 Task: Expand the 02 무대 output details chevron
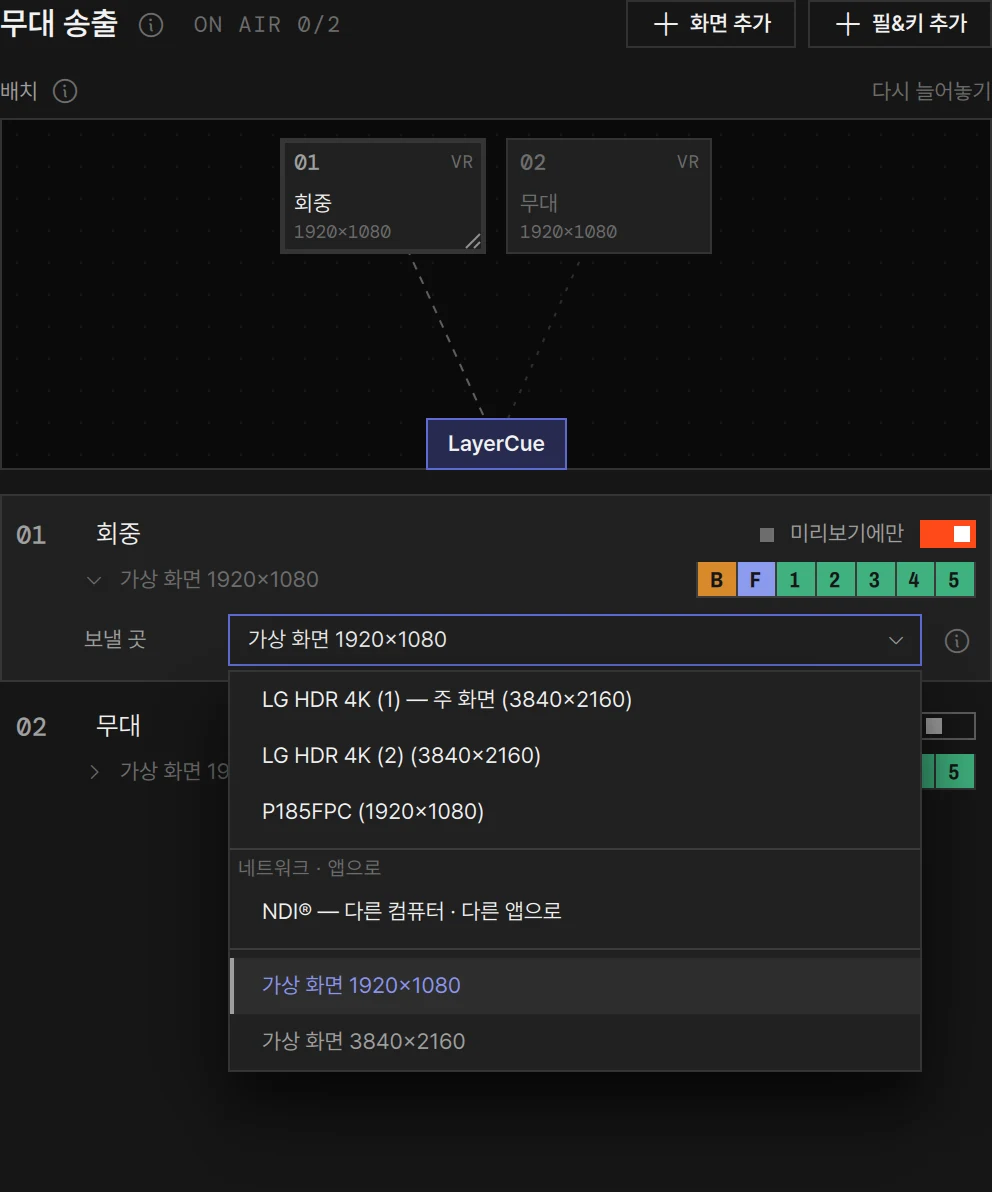[x=94, y=772]
